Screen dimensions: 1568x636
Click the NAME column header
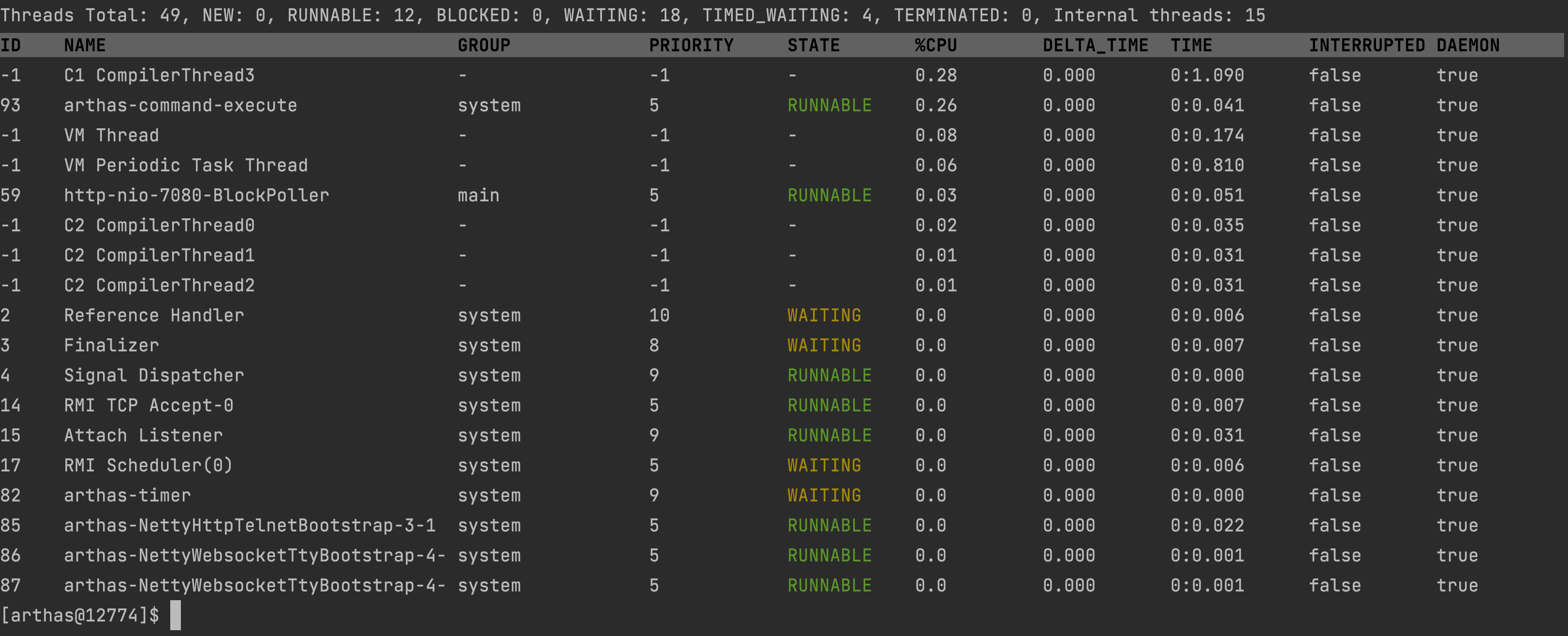85,45
